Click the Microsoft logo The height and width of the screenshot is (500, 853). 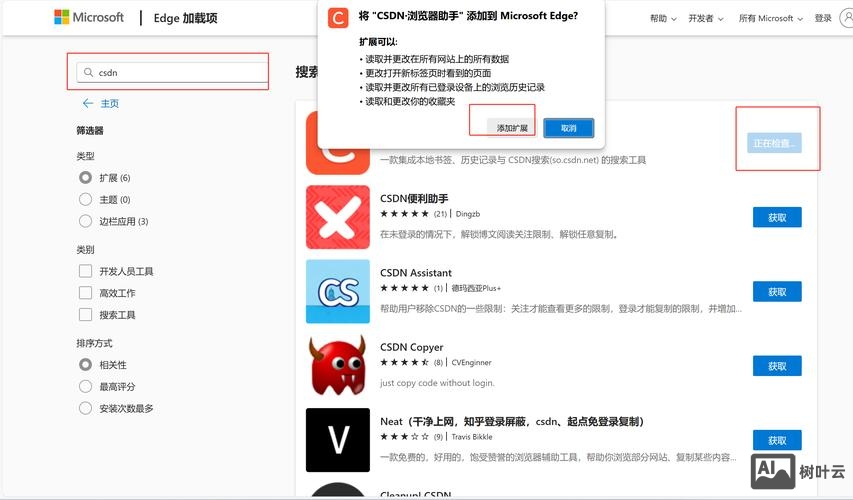click(89, 17)
